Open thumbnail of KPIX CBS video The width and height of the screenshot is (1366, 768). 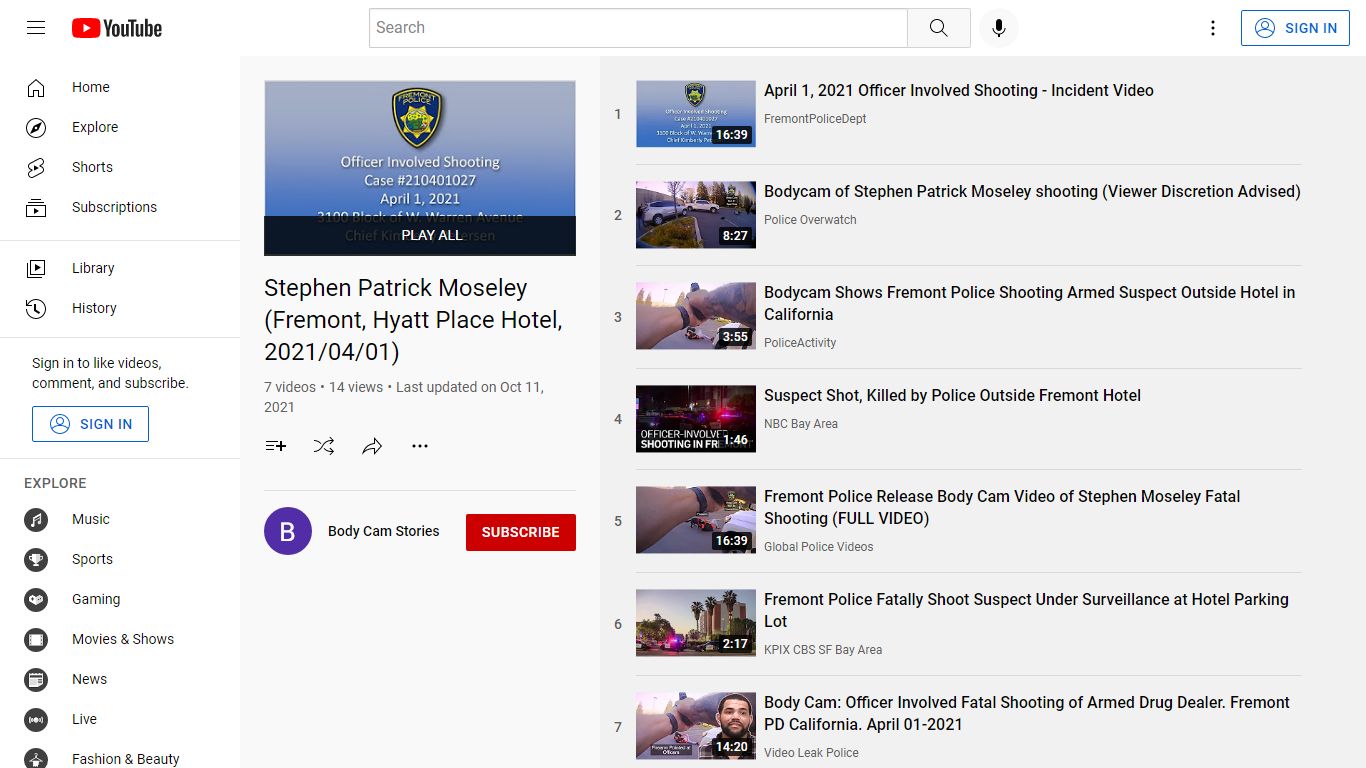click(696, 623)
